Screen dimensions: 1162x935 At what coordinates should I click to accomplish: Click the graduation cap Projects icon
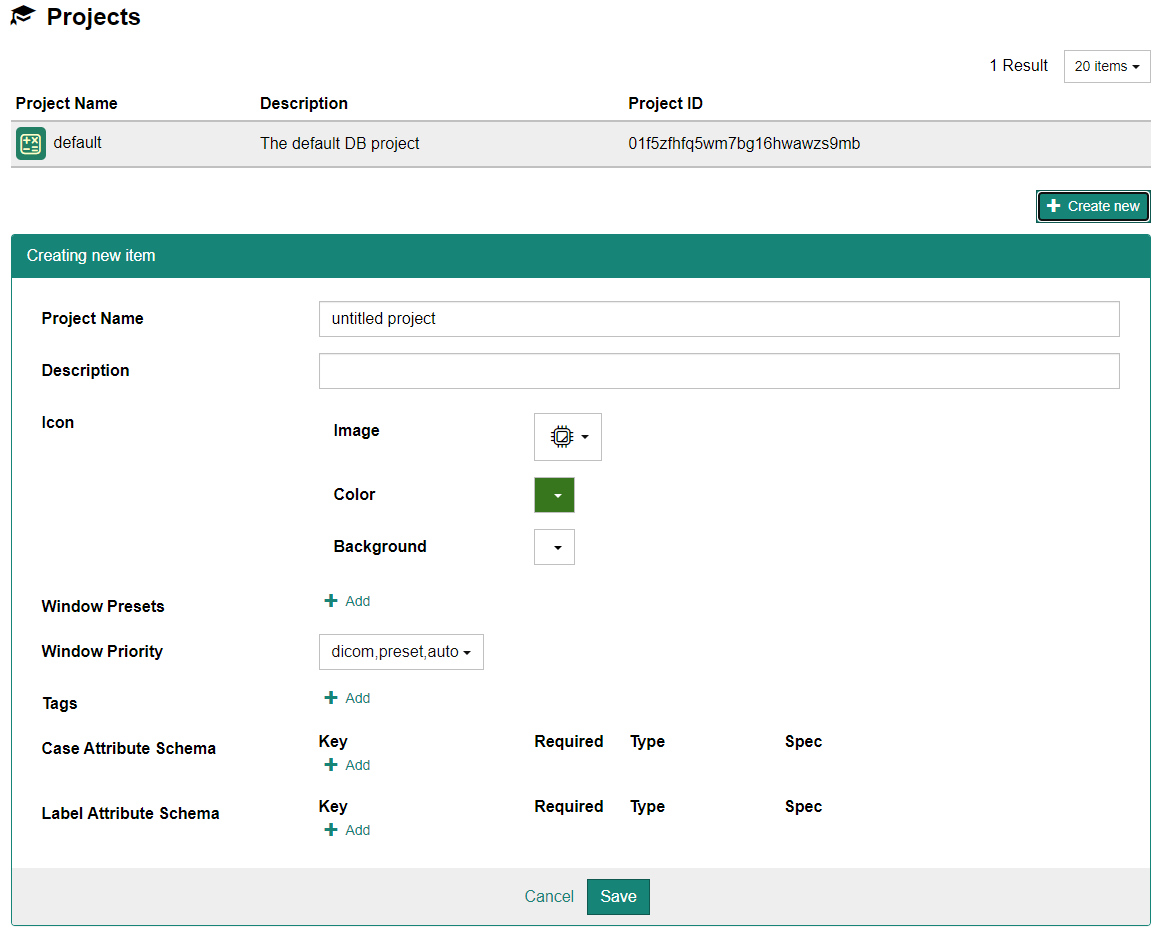pos(23,17)
